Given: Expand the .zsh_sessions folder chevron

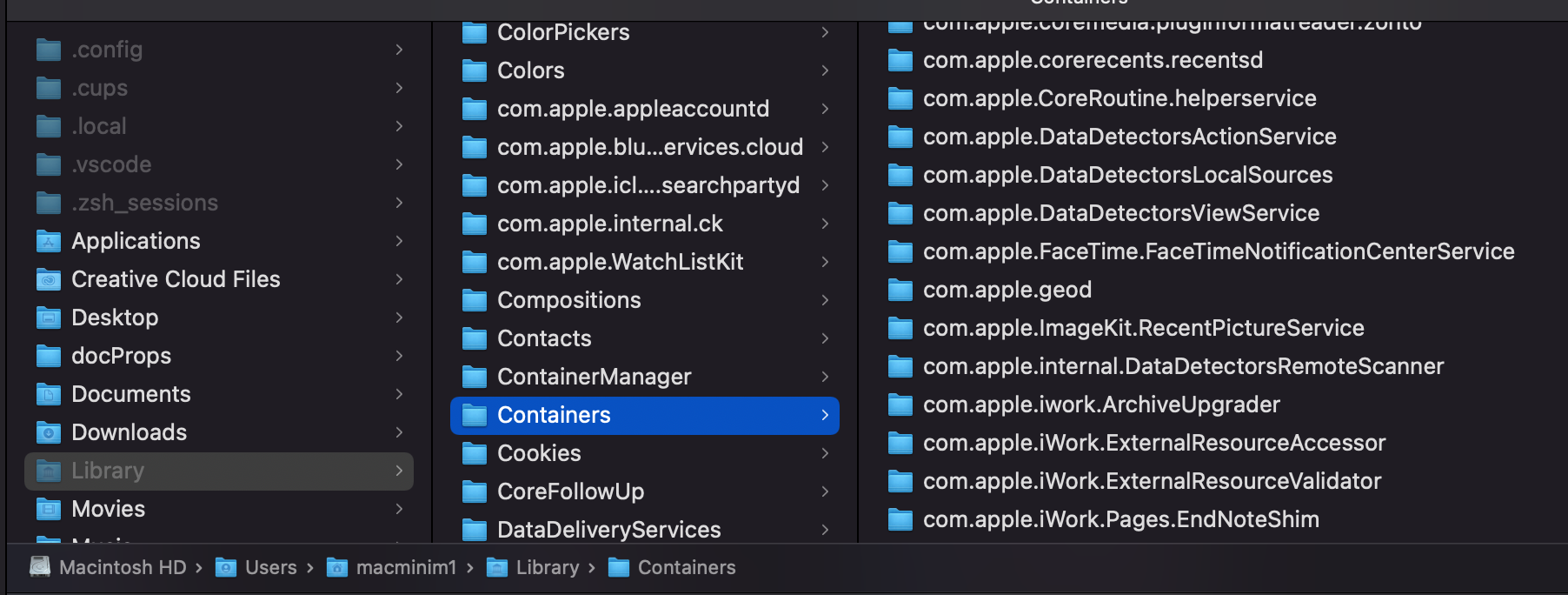Looking at the screenshot, I should (399, 203).
